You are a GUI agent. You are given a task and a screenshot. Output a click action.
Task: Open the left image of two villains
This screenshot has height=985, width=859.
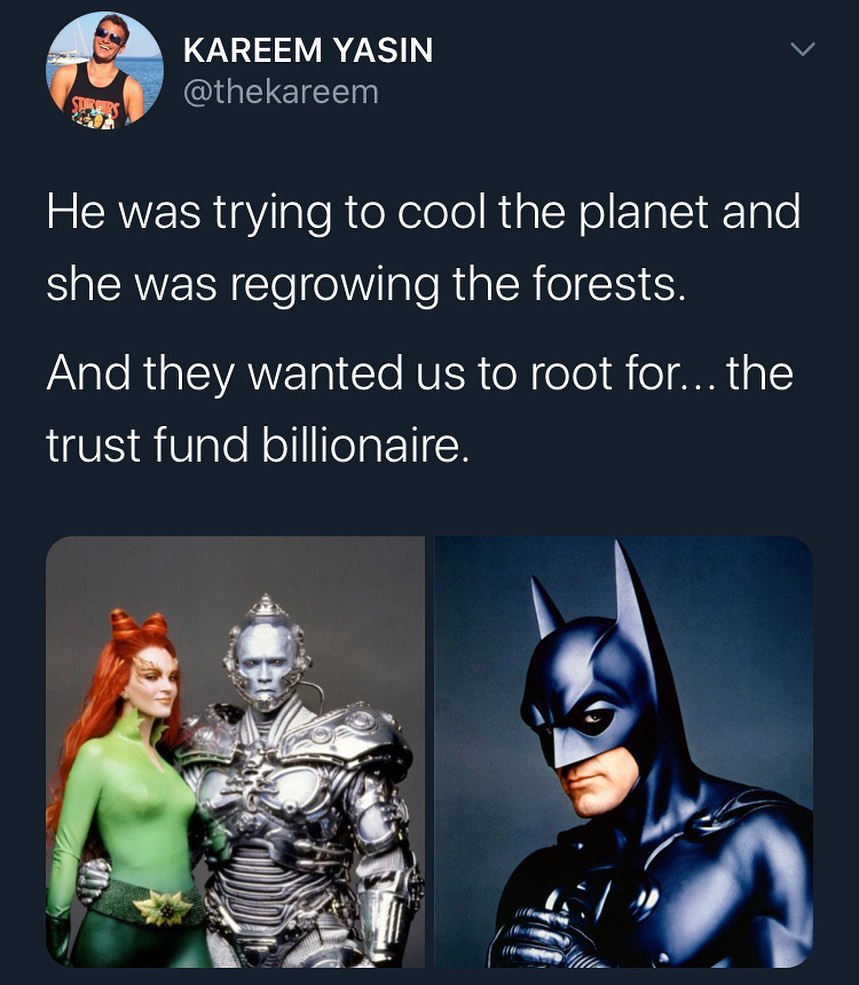[235, 752]
